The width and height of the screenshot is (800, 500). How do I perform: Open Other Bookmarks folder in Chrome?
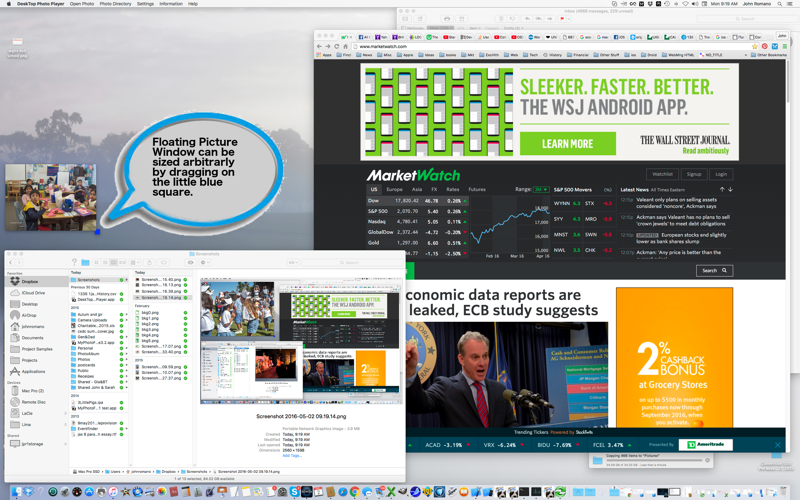[x=769, y=55]
